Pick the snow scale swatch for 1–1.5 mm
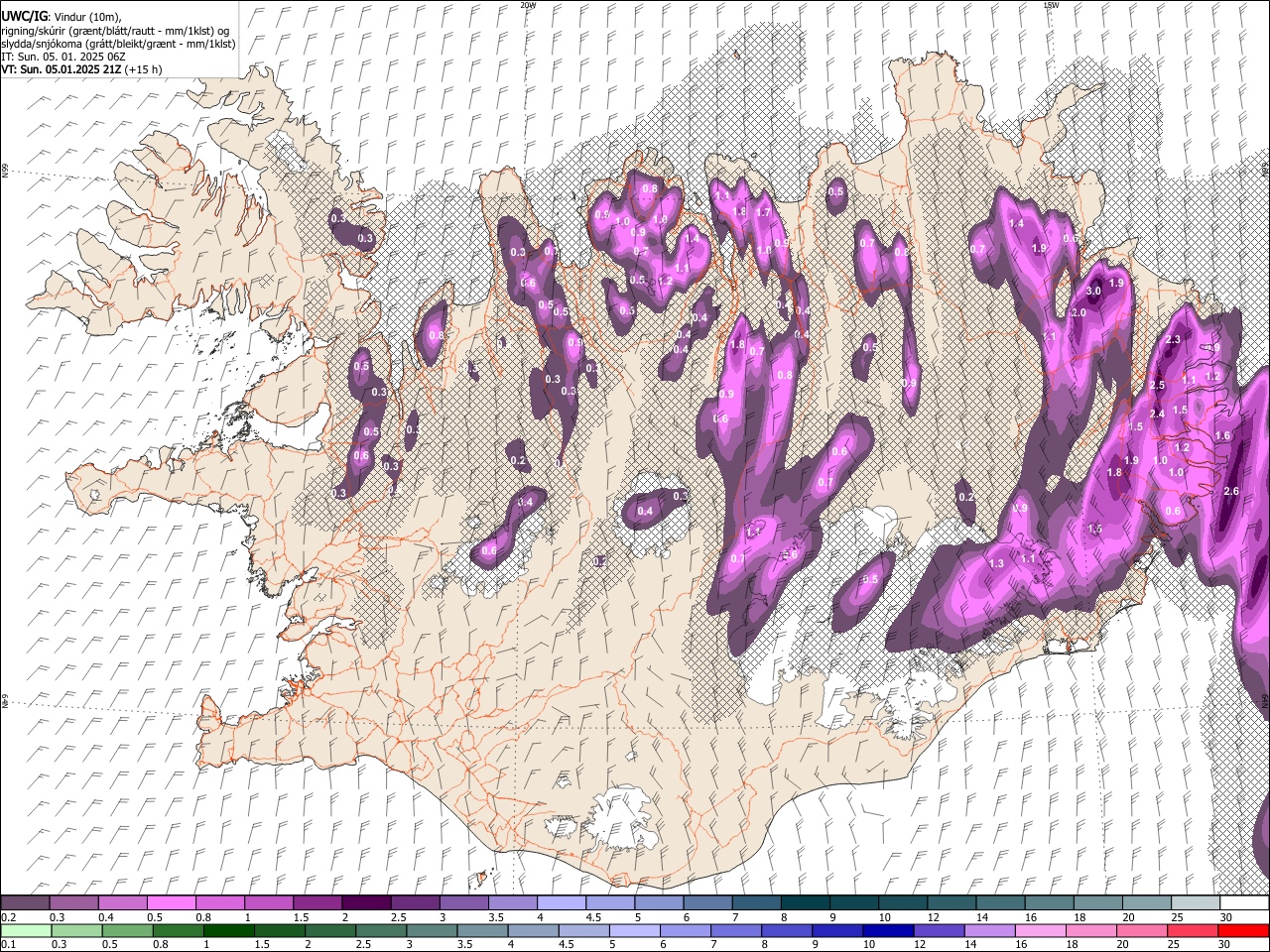The width and height of the screenshot is (1270, 952). [x=269, y=903]
